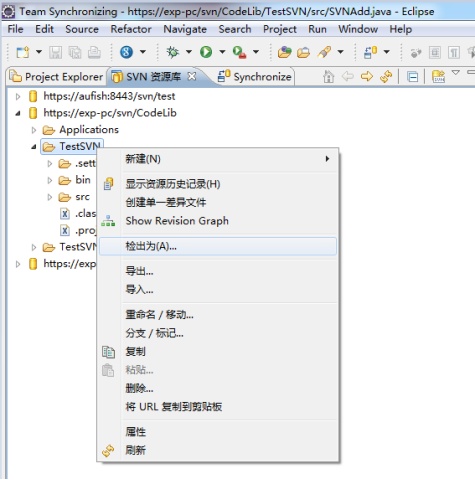Open the Project menu

(280, 29)
